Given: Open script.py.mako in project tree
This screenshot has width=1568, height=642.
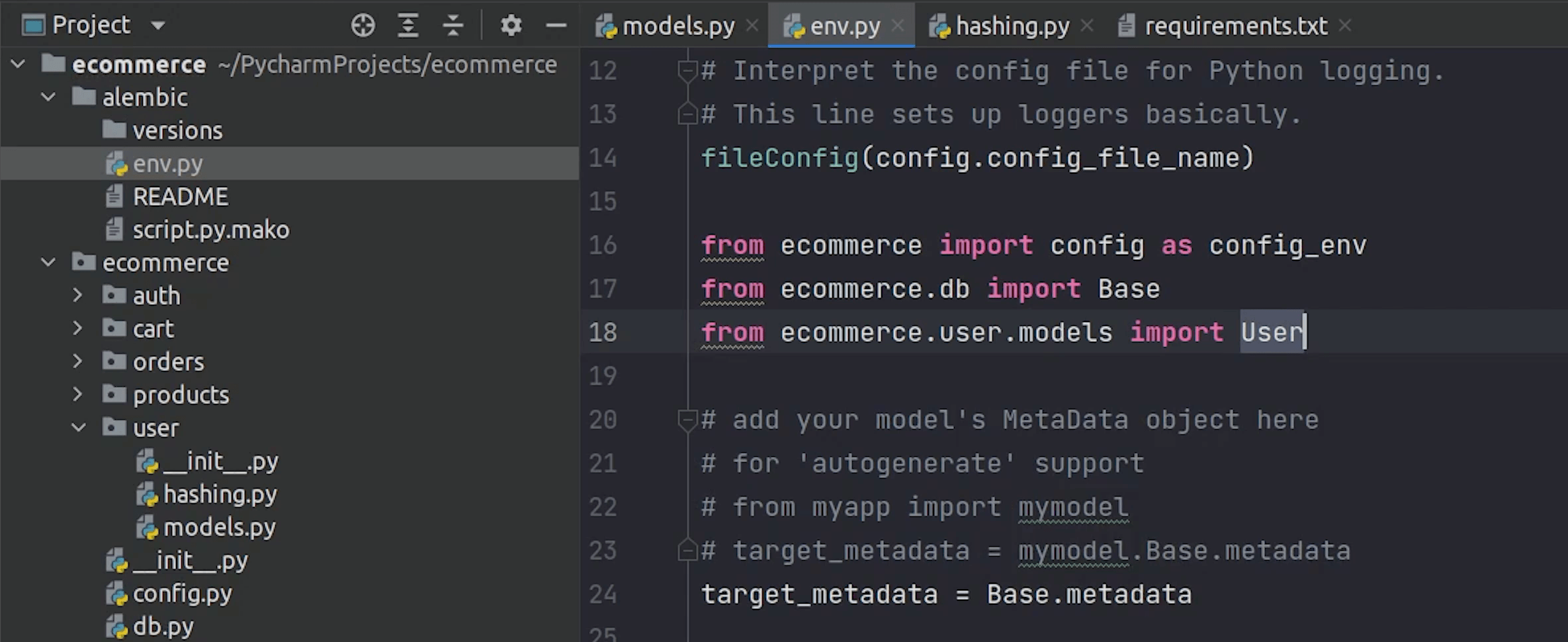Looking at the screenshot, I should 210,230.
